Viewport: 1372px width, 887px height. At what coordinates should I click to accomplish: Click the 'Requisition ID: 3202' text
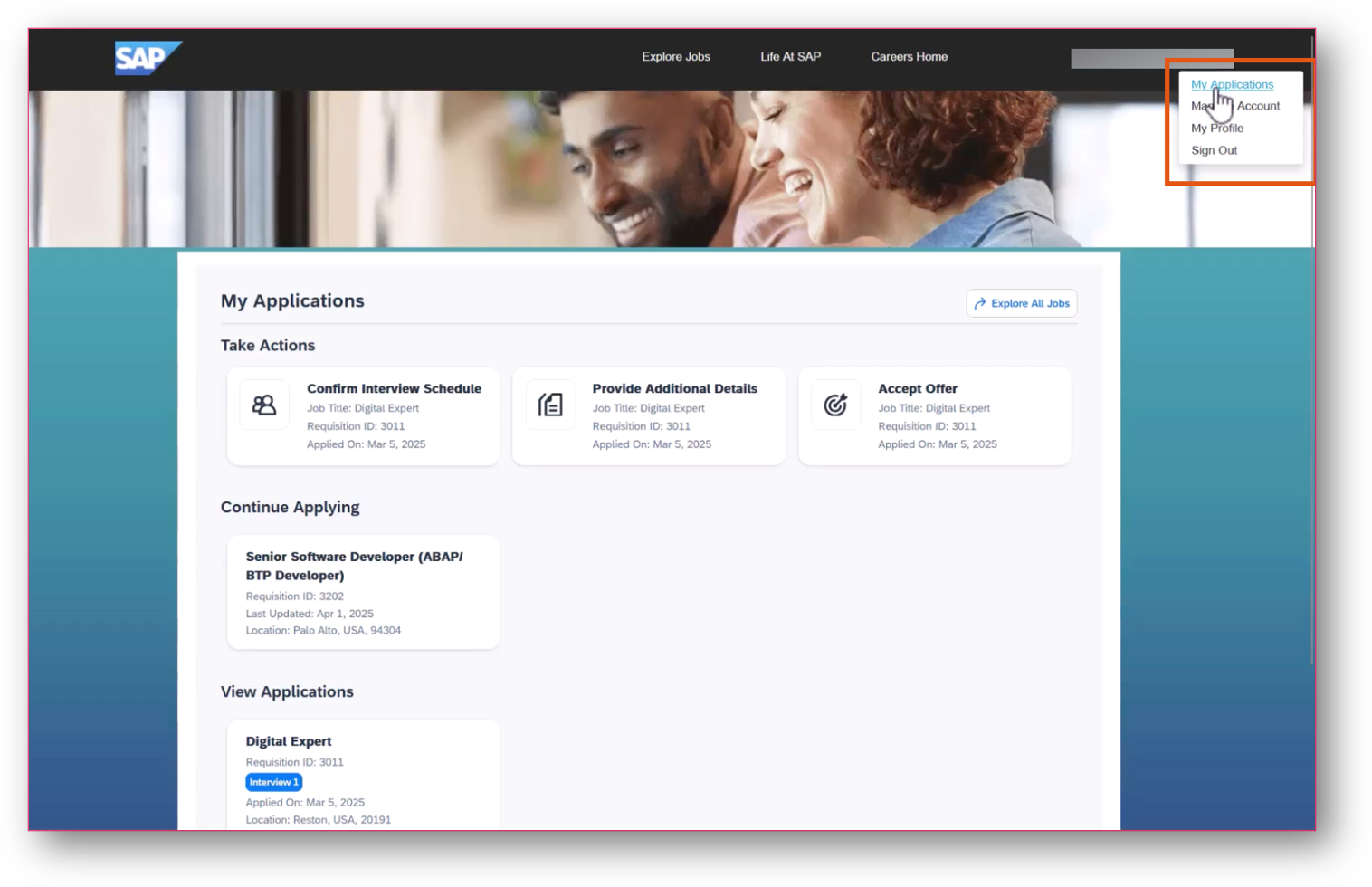(295, 596)
